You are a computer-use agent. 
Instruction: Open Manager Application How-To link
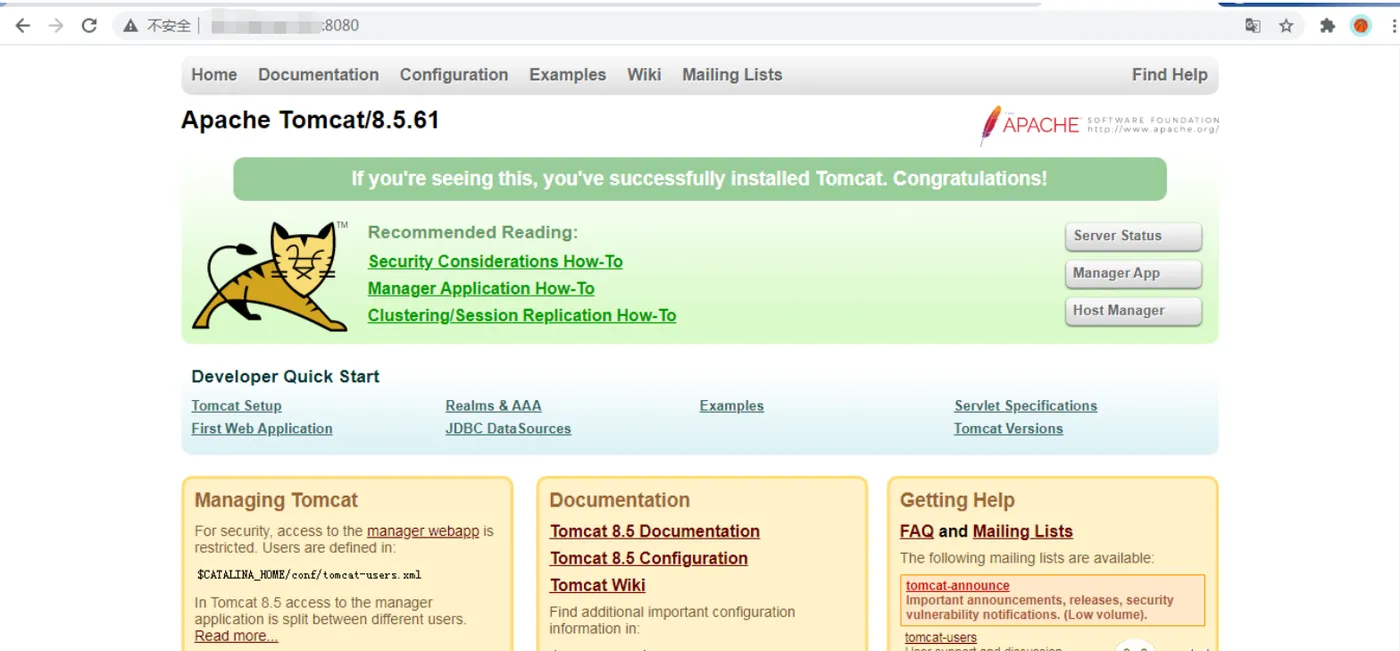(x=481, y=289)
